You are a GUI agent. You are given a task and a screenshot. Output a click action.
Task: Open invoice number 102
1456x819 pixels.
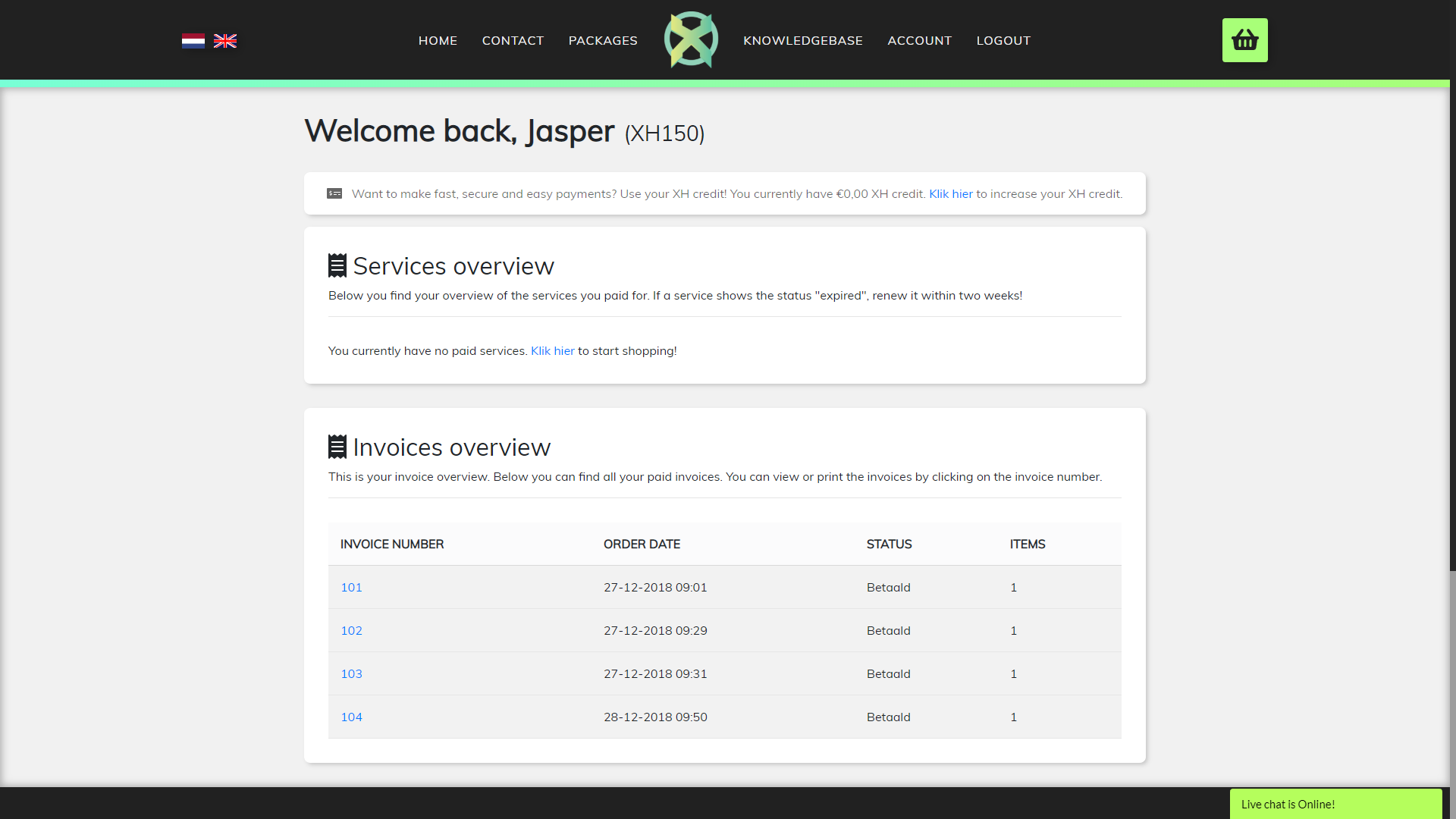point(351,630)
